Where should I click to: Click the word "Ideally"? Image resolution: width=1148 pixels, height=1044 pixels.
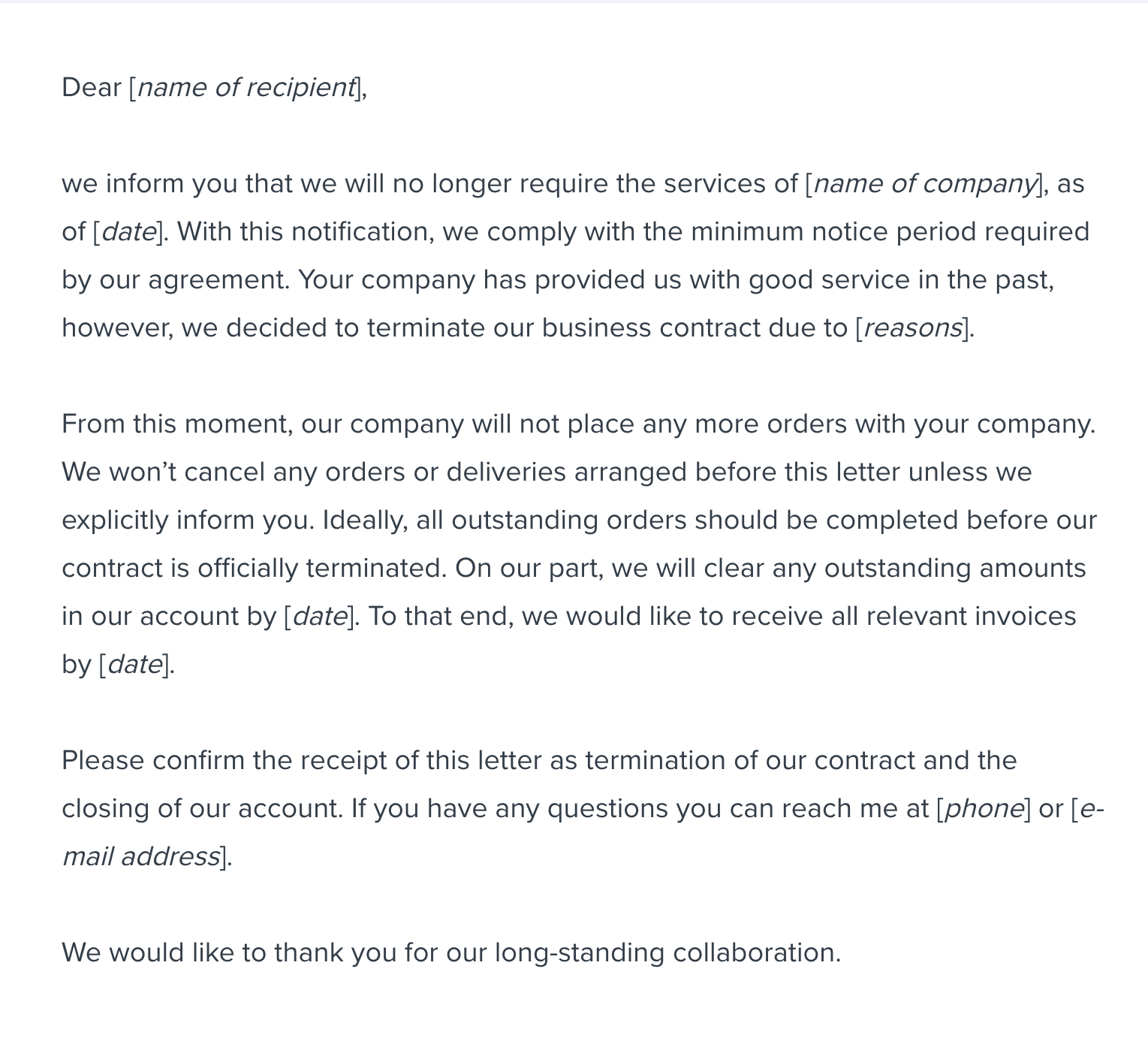coord(365,520)
